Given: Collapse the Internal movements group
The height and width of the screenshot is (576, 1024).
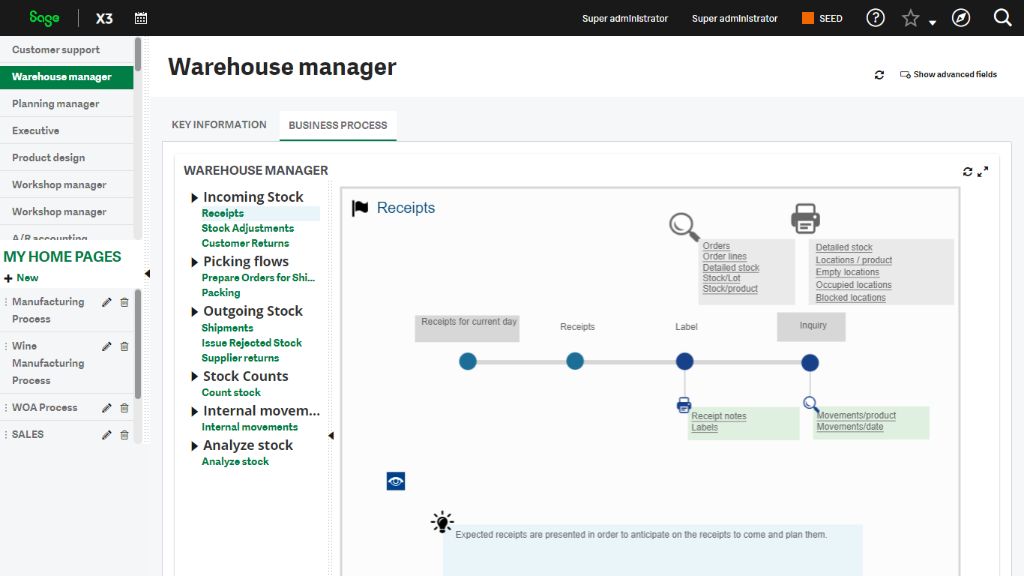Looking at the screenshot, I should point(194,411).
